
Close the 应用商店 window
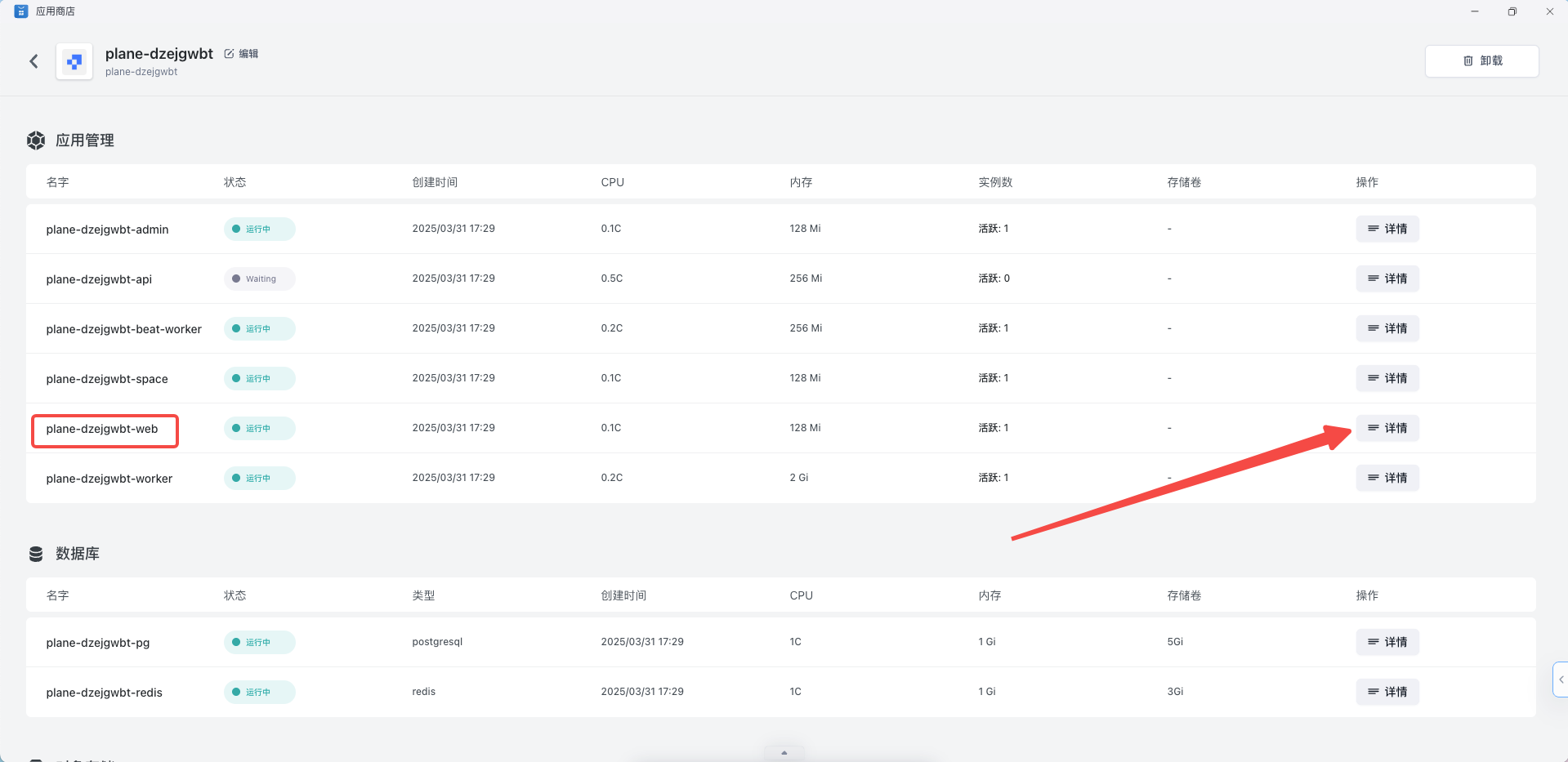coord(1550,11)
